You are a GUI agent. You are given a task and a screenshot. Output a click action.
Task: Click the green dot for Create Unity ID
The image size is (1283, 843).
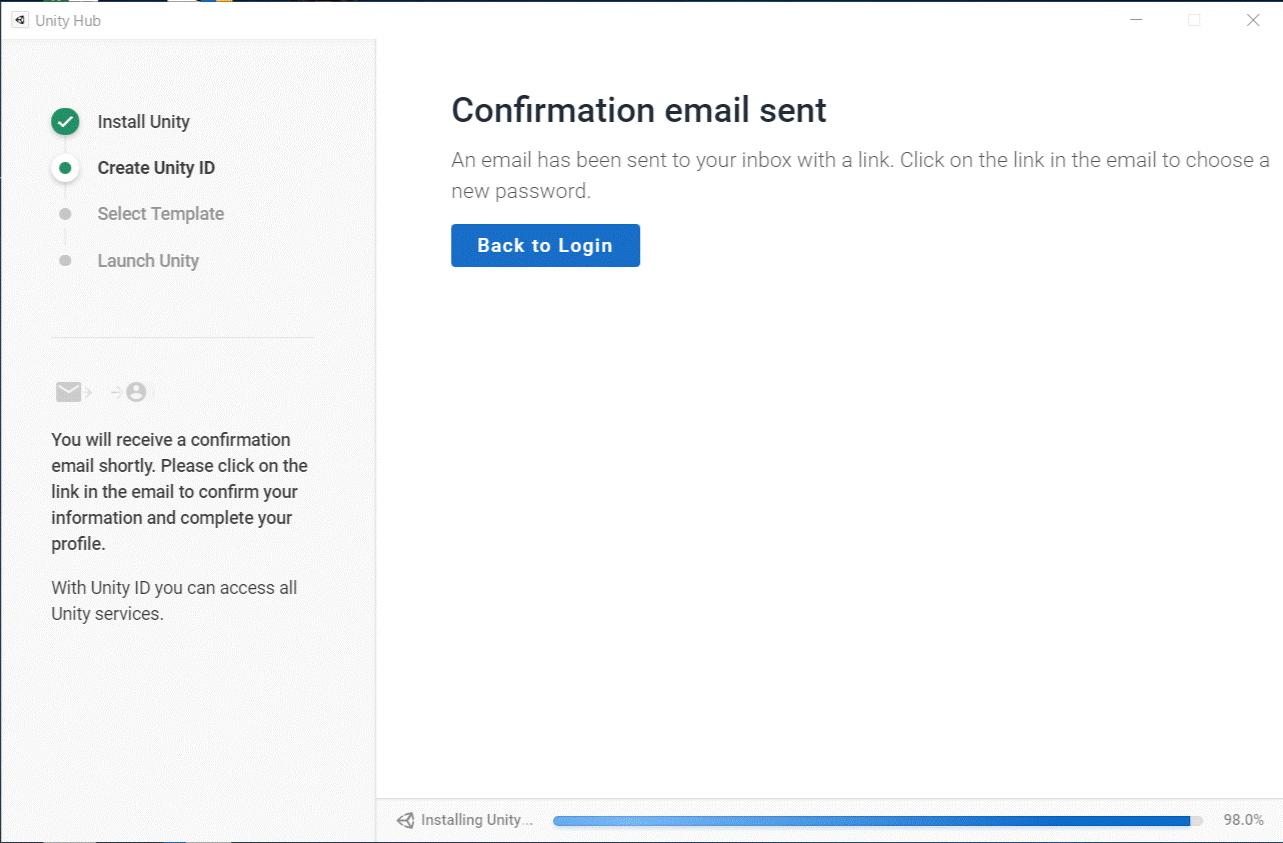(65, 168)
